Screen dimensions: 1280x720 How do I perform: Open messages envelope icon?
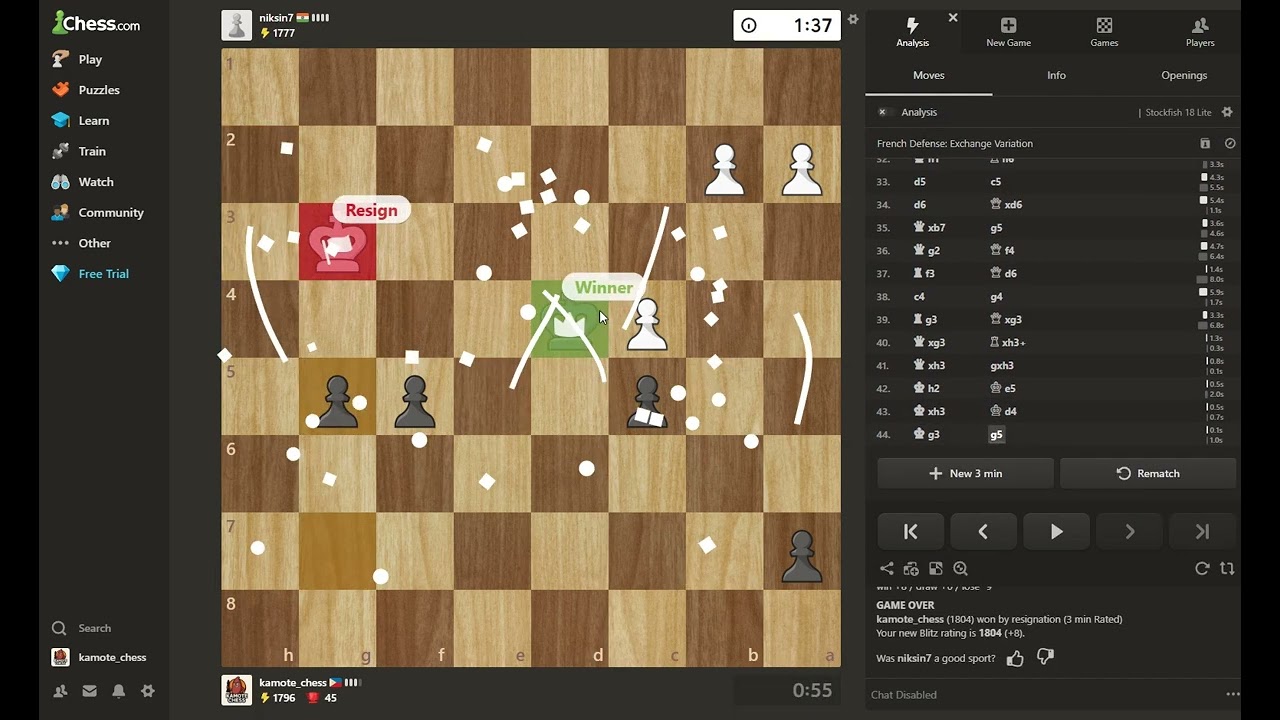pos(89,691)
